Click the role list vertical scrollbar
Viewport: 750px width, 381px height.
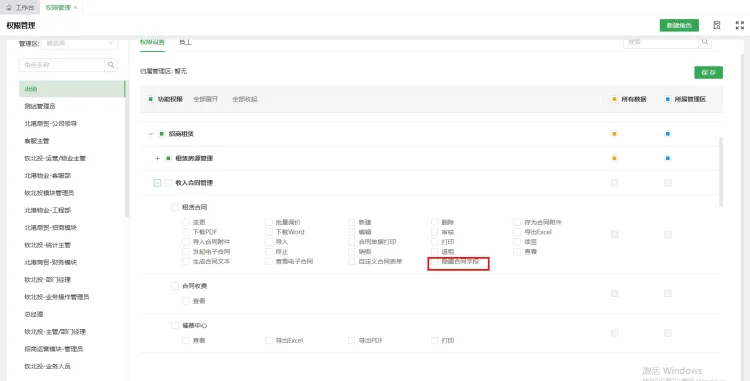[127, 148]
